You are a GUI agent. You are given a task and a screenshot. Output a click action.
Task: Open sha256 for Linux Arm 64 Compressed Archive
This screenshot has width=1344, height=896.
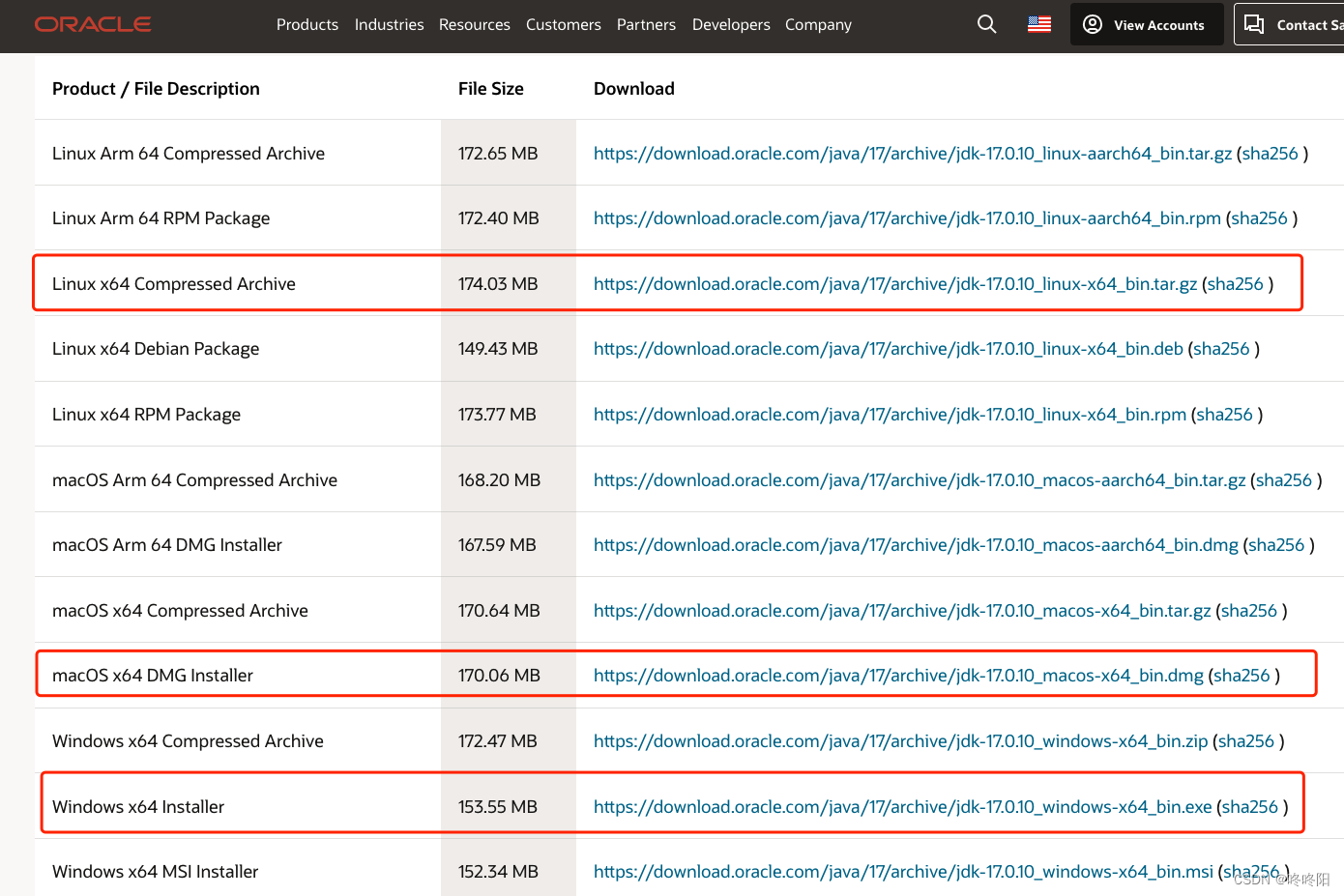coord(1271,154)
